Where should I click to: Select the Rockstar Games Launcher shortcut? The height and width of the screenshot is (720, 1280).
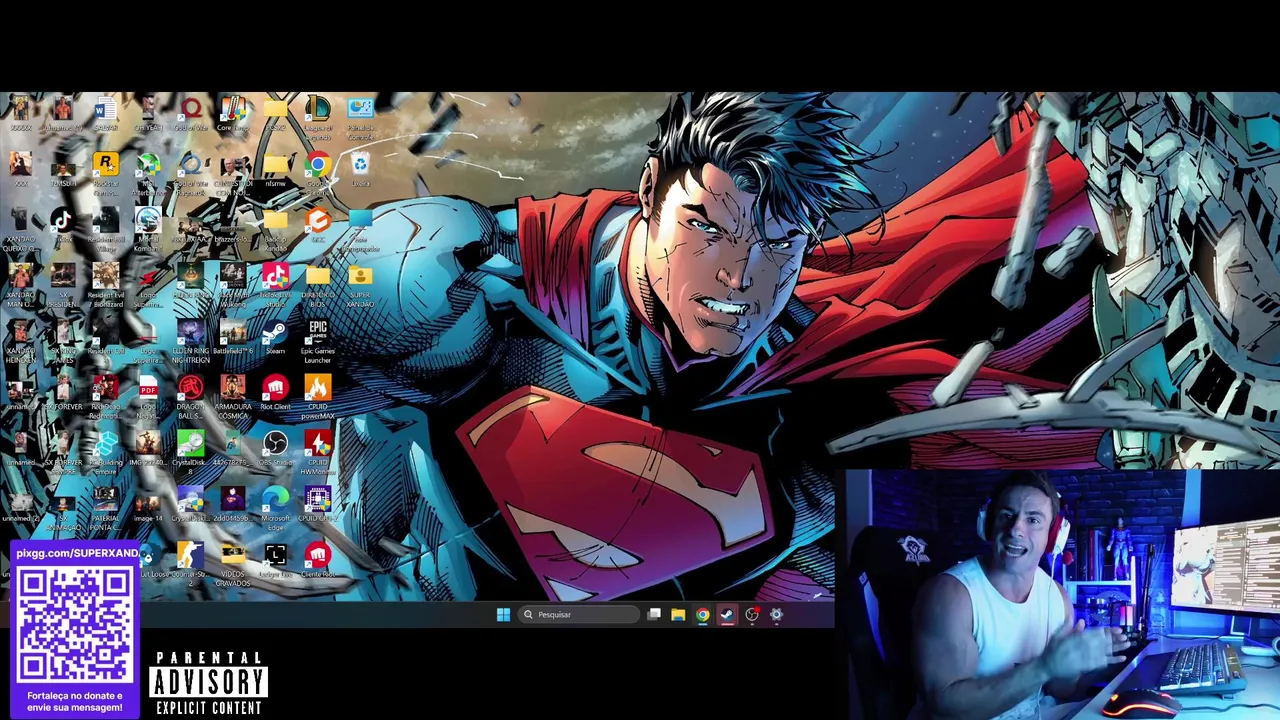(106, 174)
